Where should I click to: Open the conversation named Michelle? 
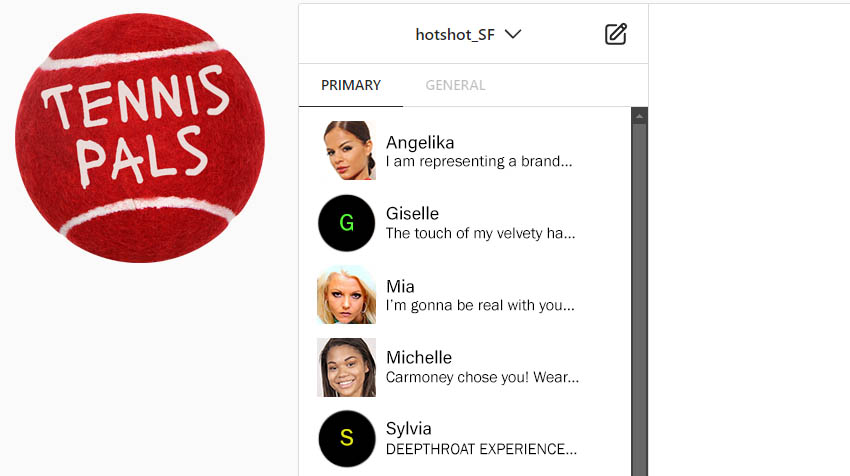coord(465,367)
